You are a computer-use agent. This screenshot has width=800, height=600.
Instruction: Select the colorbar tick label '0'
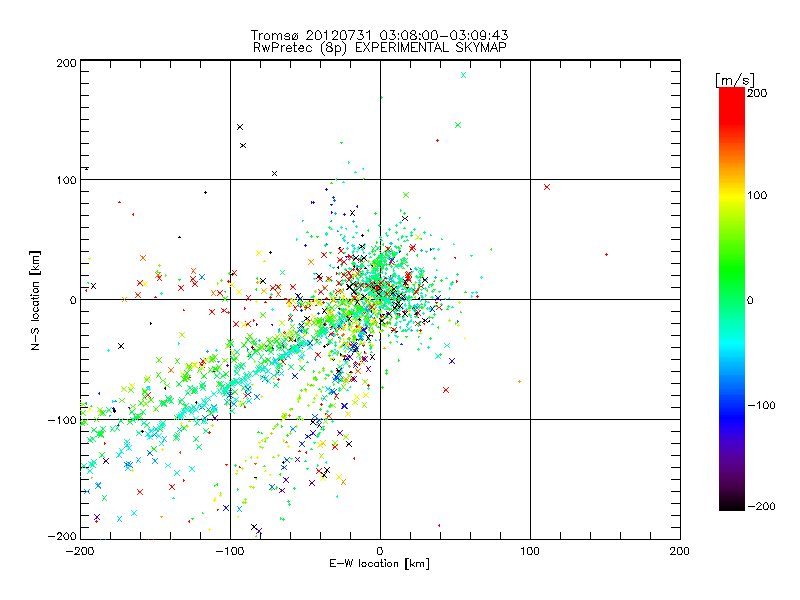tap(750, 301)
